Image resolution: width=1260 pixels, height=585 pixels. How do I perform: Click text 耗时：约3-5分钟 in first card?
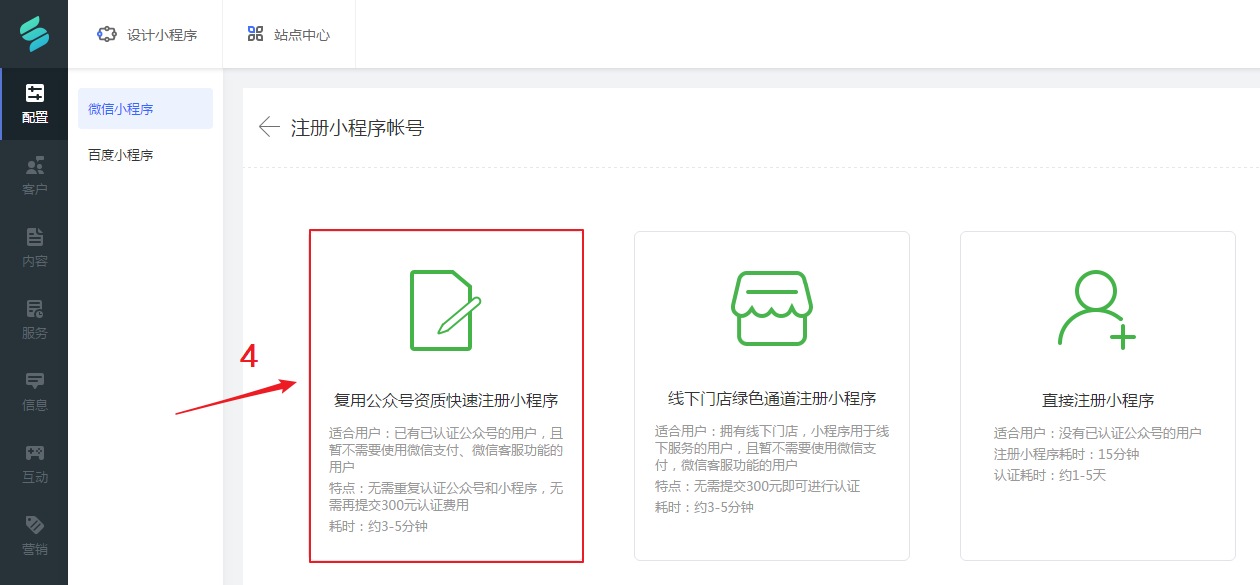click(378, 525)
